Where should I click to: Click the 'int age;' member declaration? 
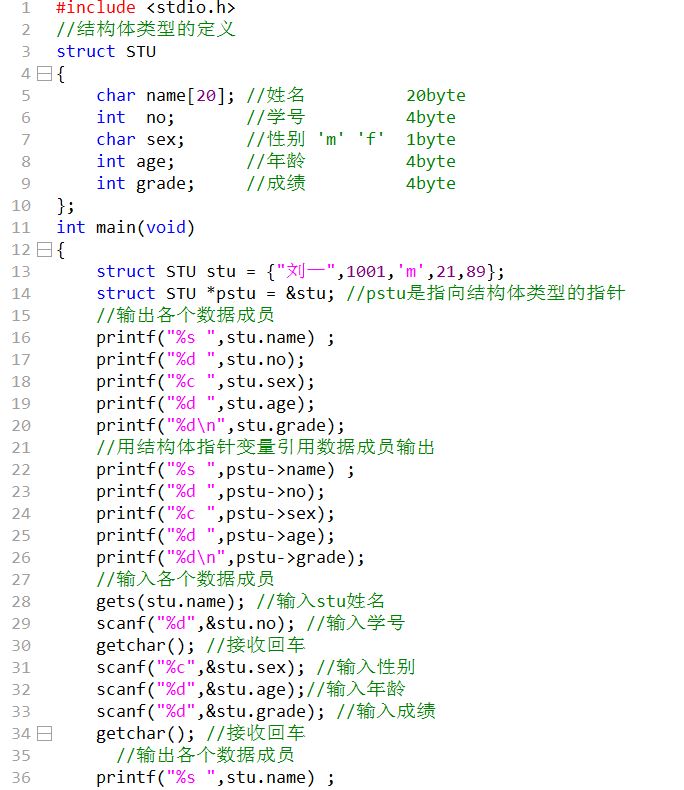coord(135,162)
